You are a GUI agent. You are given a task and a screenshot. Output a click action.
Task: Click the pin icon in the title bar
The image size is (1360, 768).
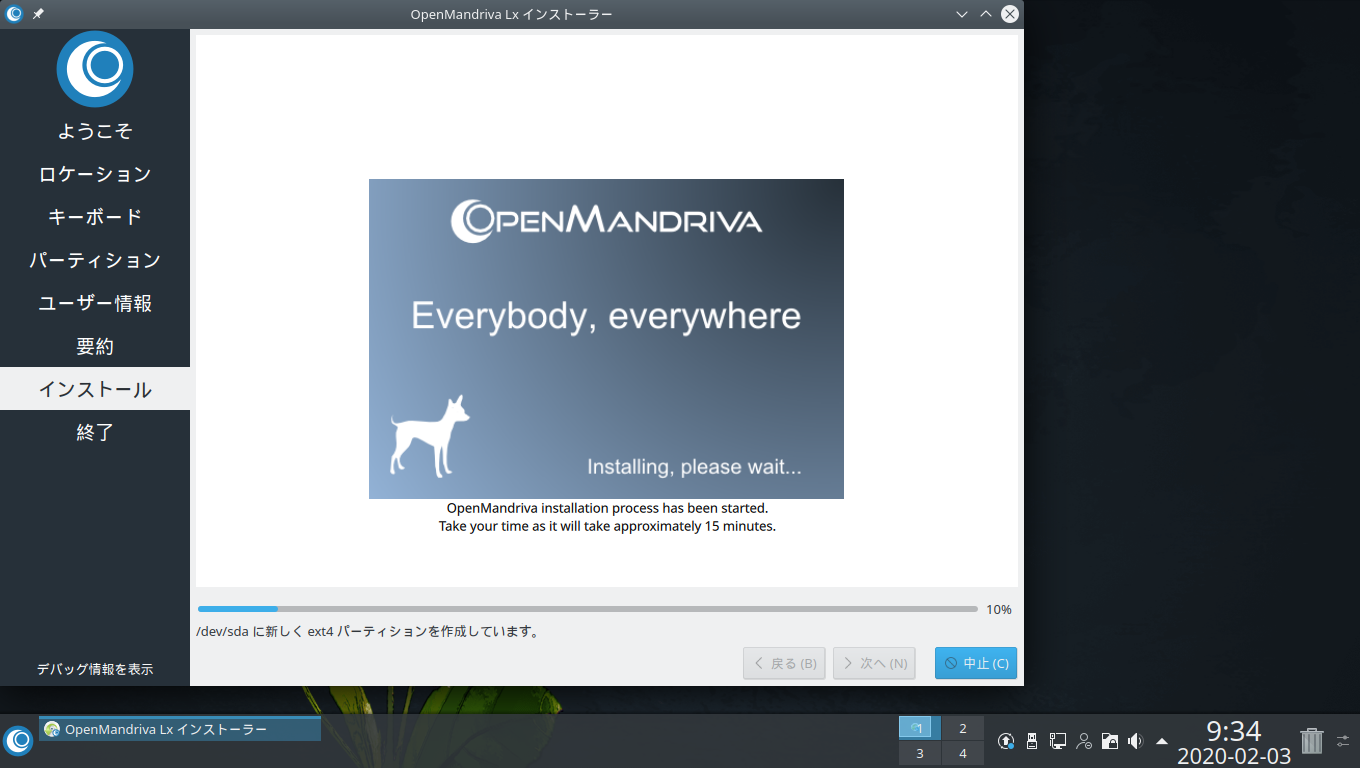[38, 14]
